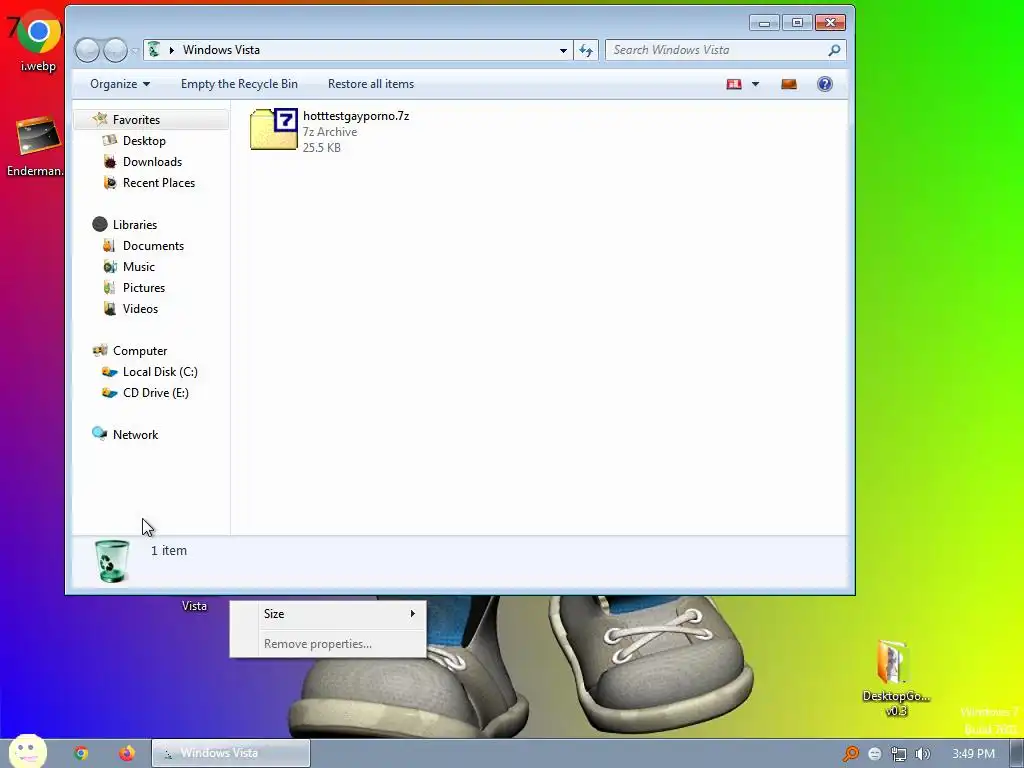Open CD Drive (E:)
This screenshot has height=768, width=1024.
coord(155,392)
